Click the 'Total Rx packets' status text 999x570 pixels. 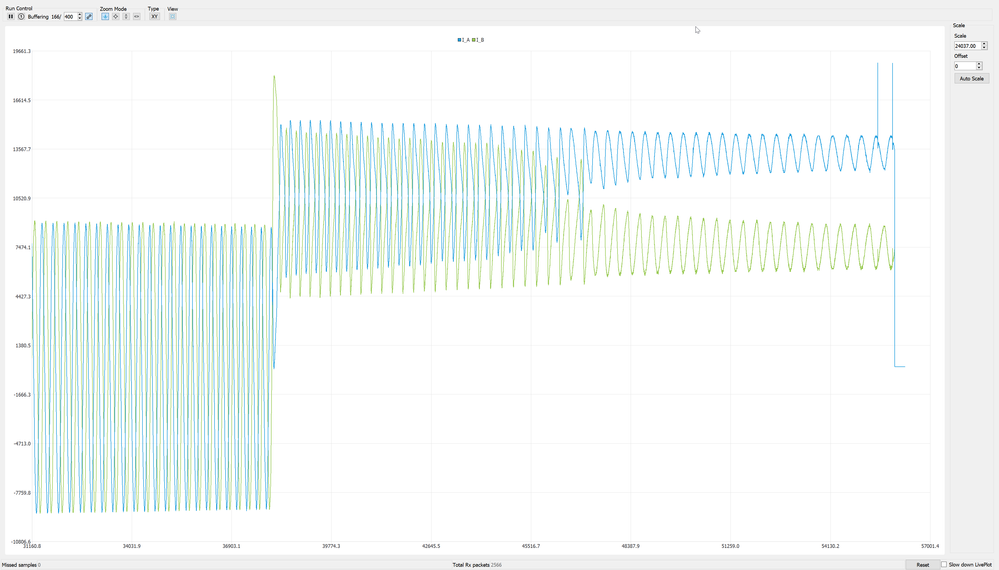pos(471,565)
